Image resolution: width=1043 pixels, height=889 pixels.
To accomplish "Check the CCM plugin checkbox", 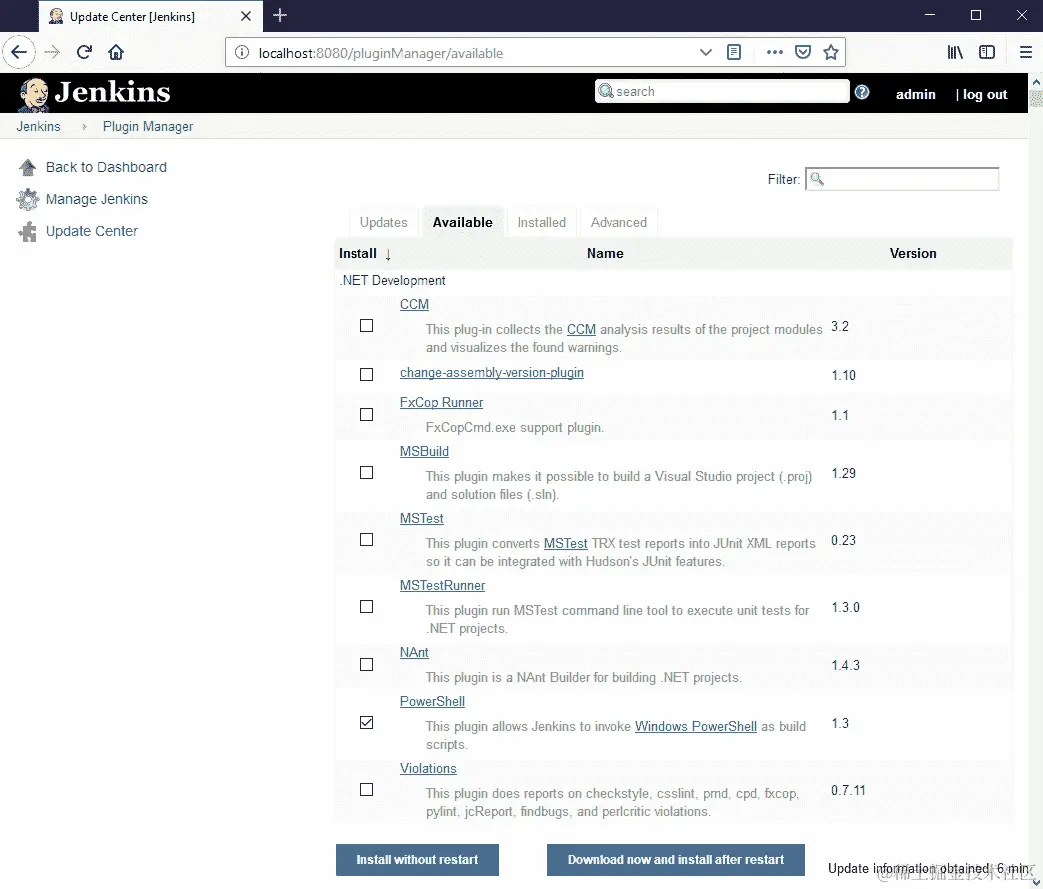I will coord(367,325).
